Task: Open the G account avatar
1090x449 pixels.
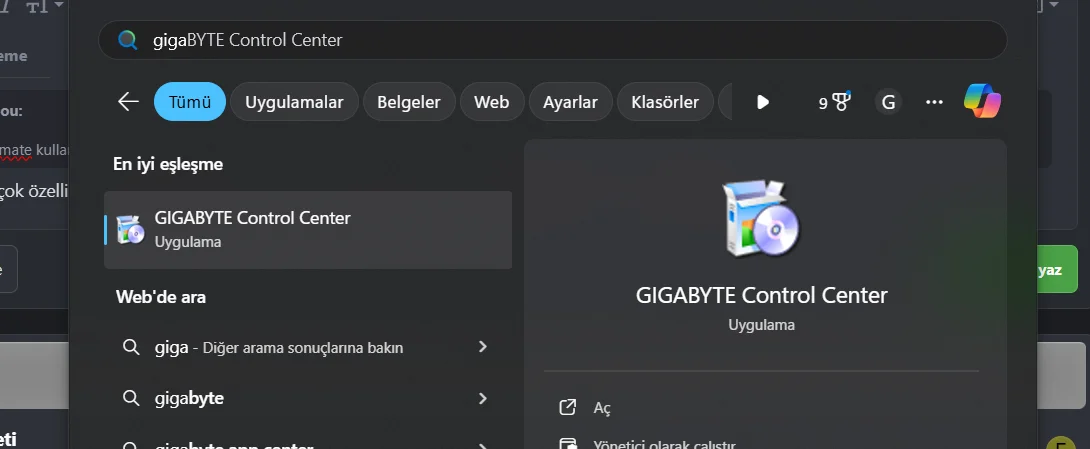Action: (x=888, y=102)
